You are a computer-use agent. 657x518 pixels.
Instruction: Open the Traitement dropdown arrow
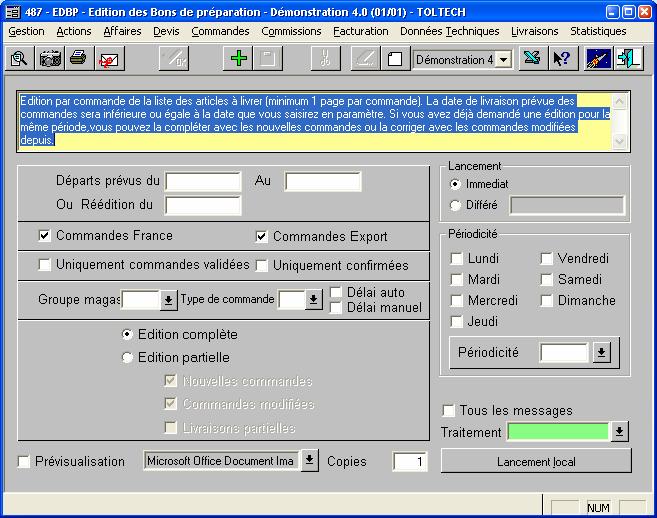tap(619, 432)
